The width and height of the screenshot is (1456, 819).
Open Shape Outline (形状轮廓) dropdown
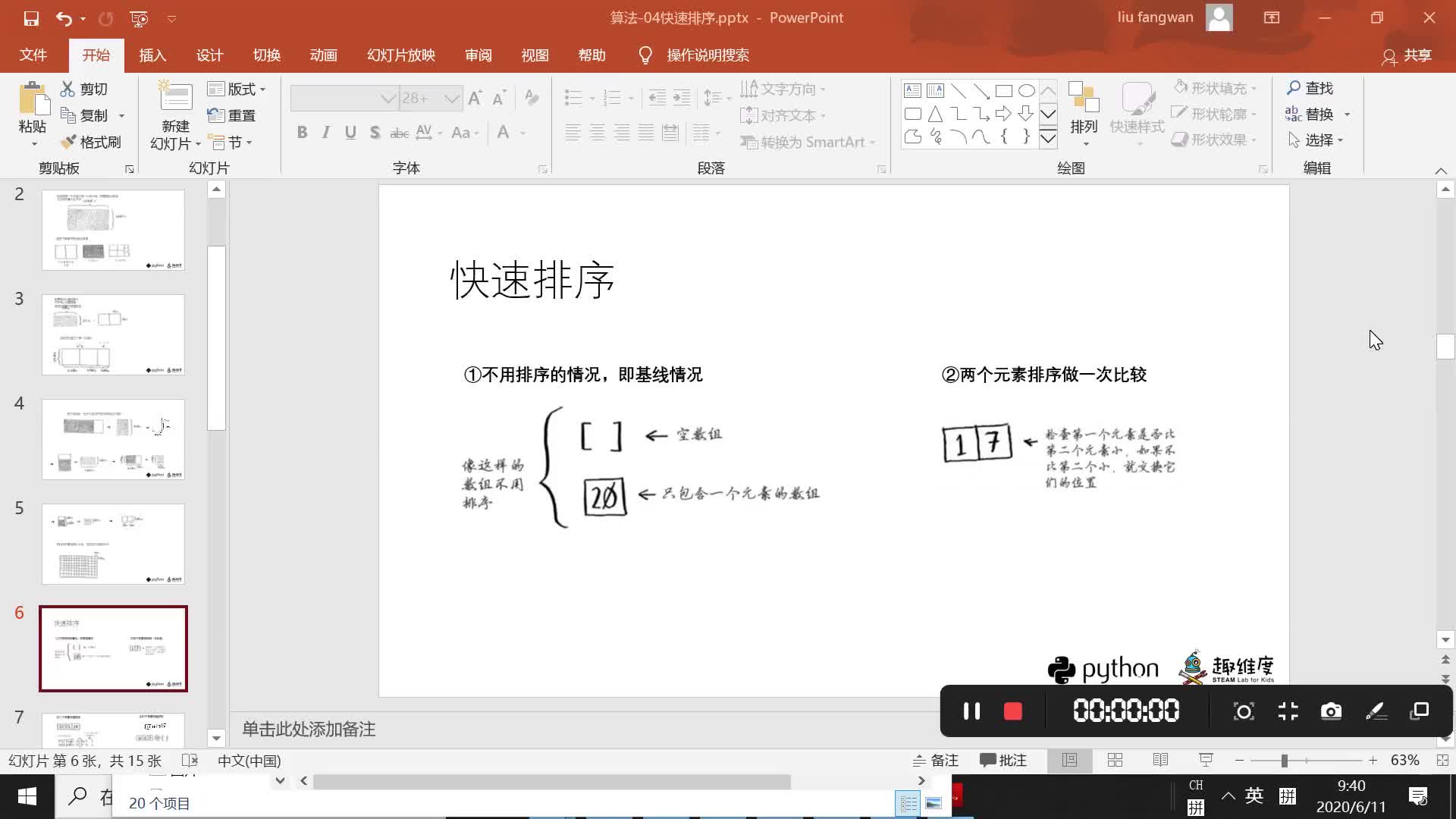(1215, 114)
